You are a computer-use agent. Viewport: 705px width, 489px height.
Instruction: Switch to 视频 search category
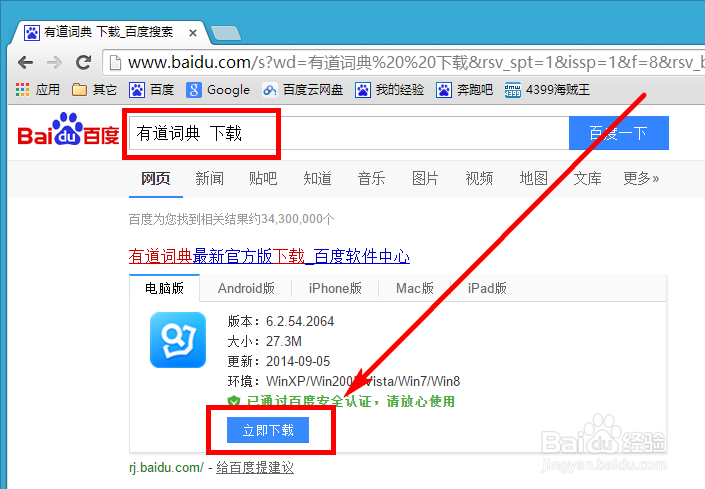click(x=479, y=178)
